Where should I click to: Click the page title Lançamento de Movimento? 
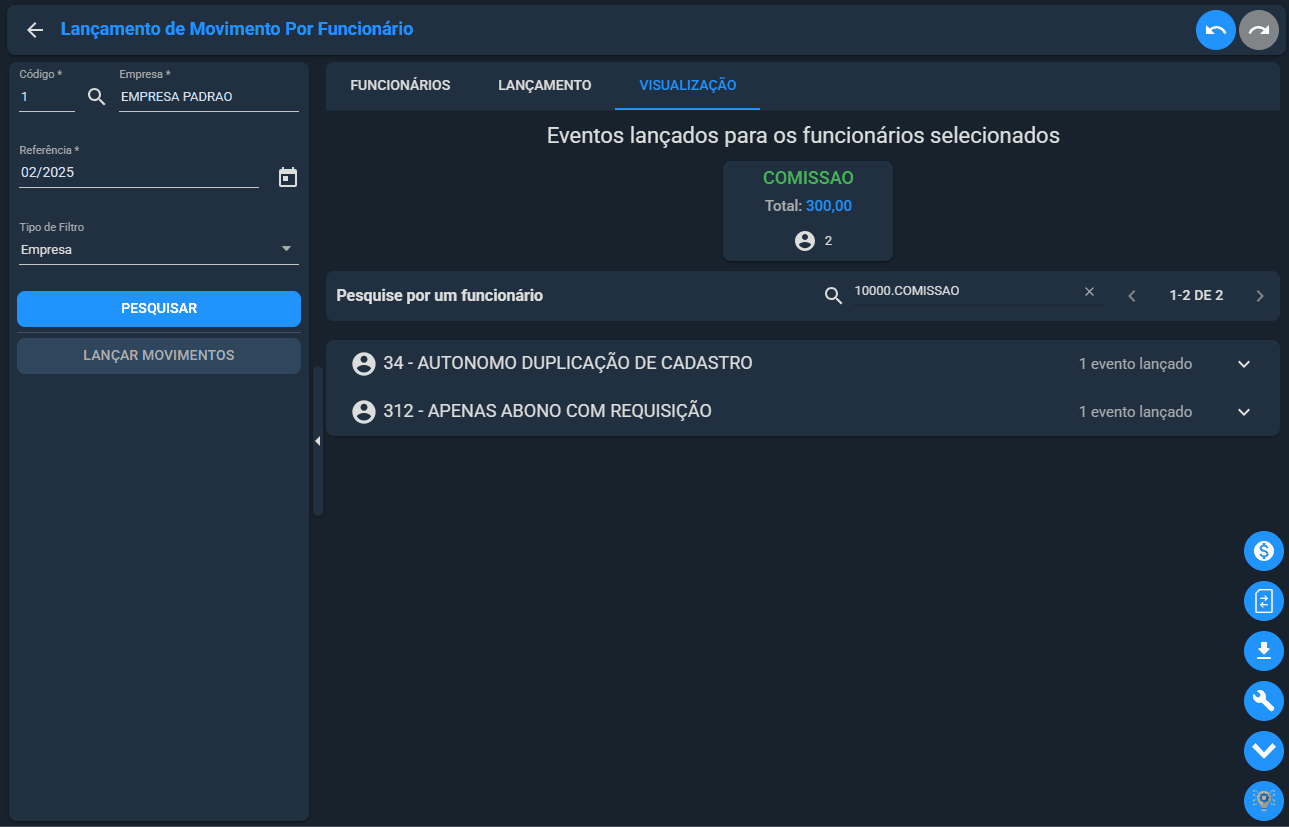[x=237, y=29]
